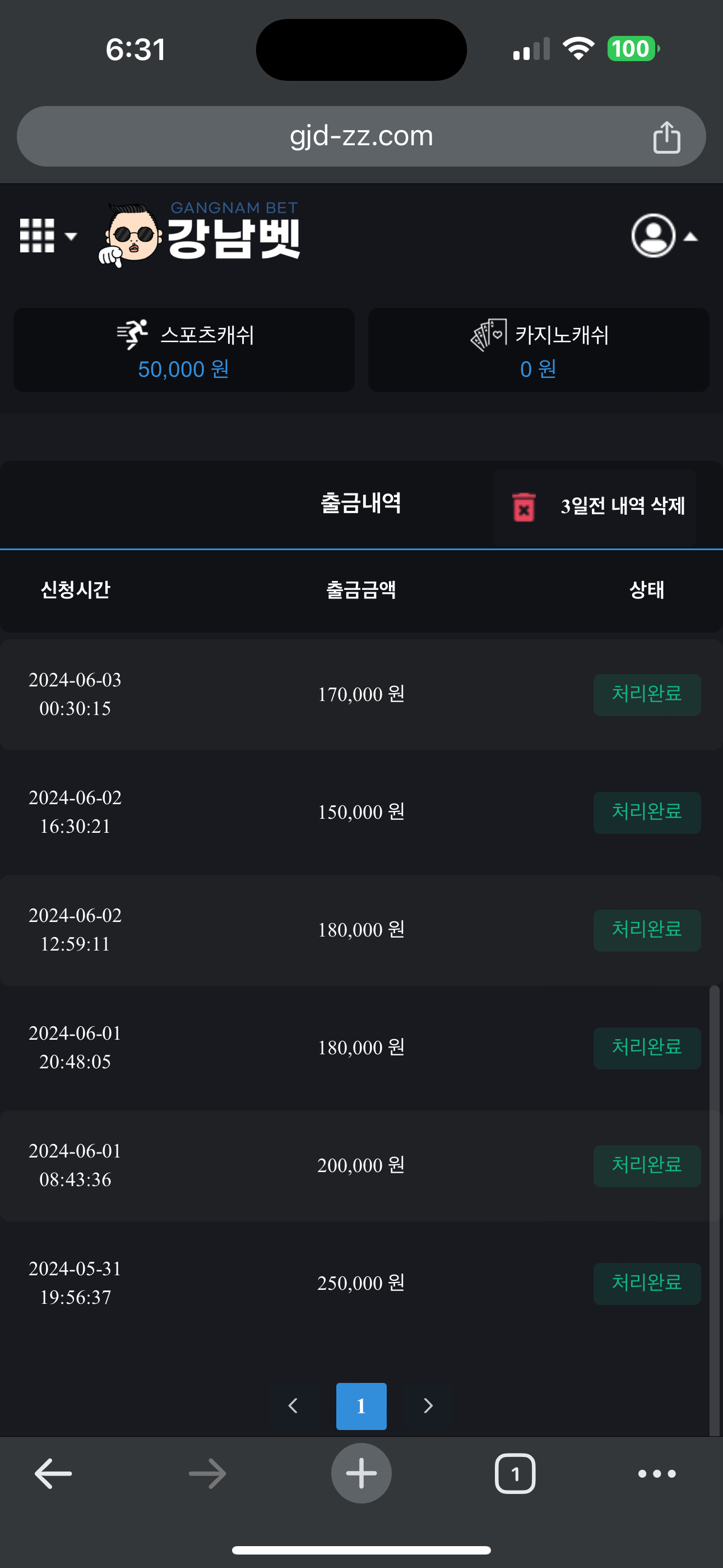
Task: Go back with the browser back arrow
Action: pos(54,1474)
